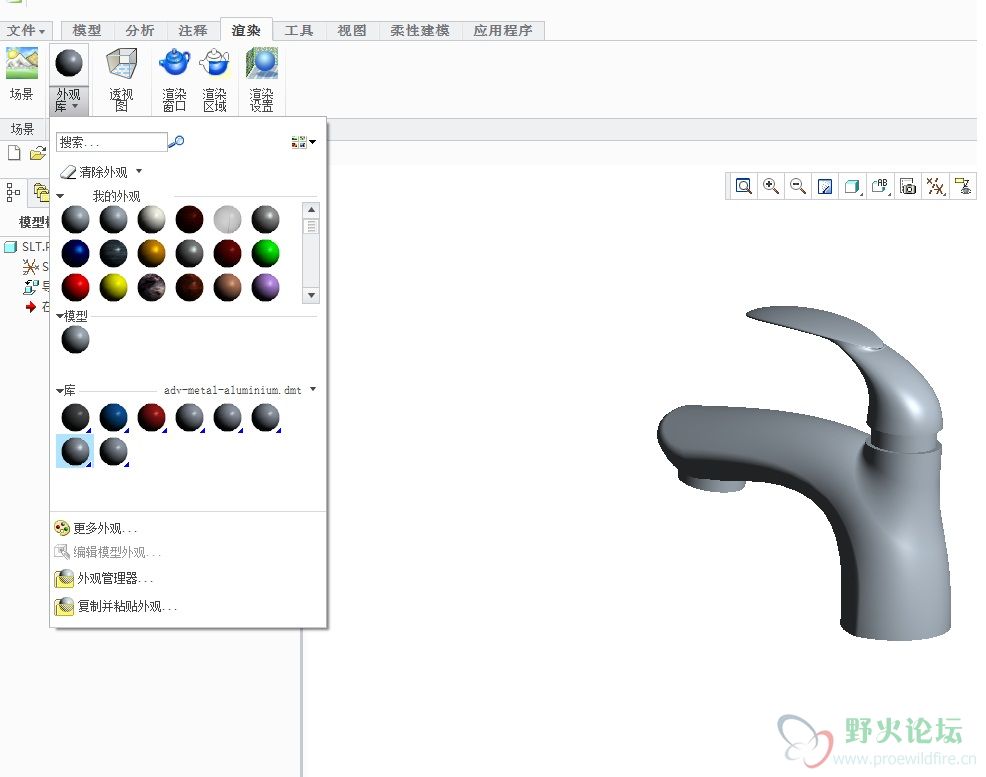The width and height of the screenshot is (986, 777).
Task: Click the annotation display icon at toolbar end
Action: (963, 186)
